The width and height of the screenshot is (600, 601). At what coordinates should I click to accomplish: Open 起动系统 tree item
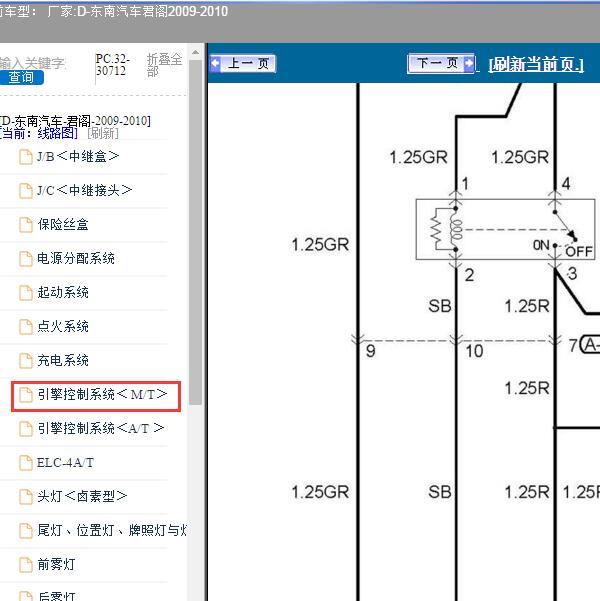pos(63,292)
